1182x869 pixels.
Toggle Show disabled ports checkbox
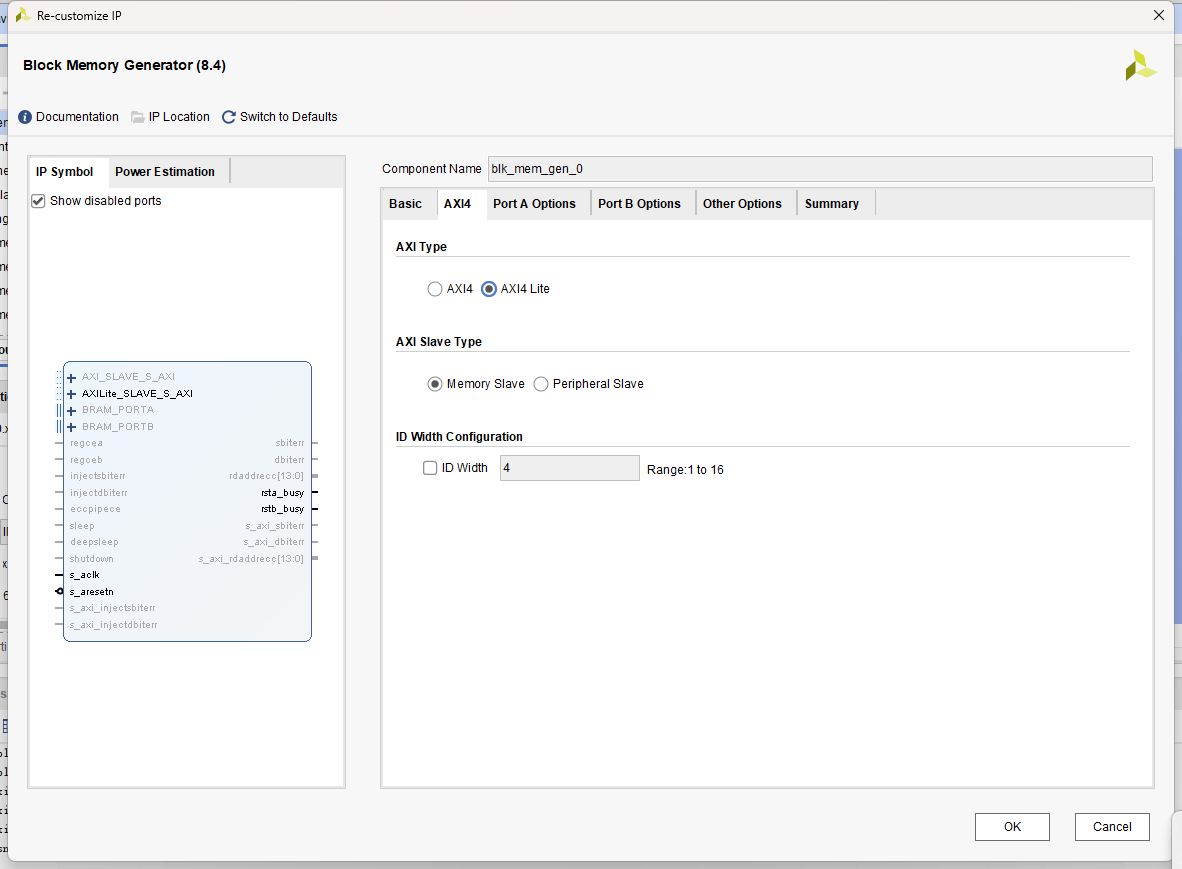39,201
